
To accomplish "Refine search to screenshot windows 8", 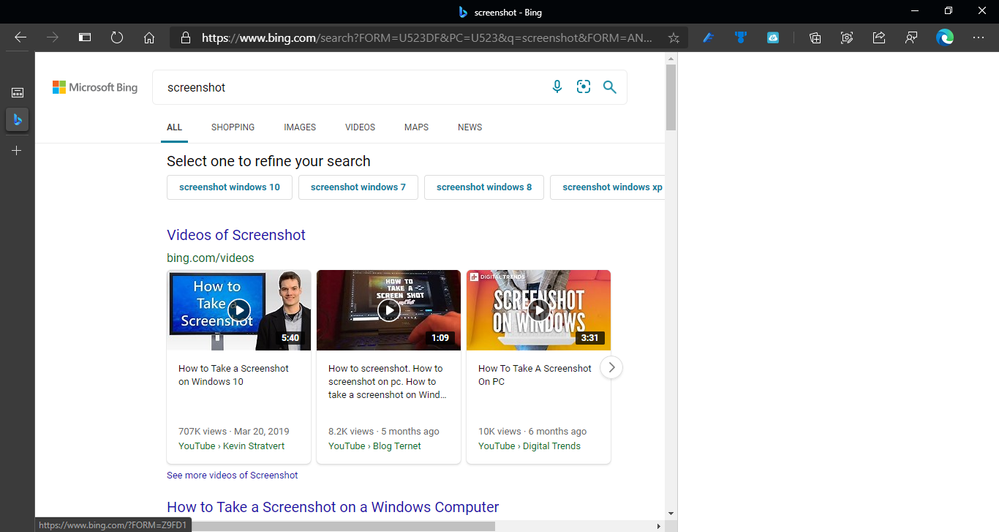I will pyautogui.click(x=484, y=187).
